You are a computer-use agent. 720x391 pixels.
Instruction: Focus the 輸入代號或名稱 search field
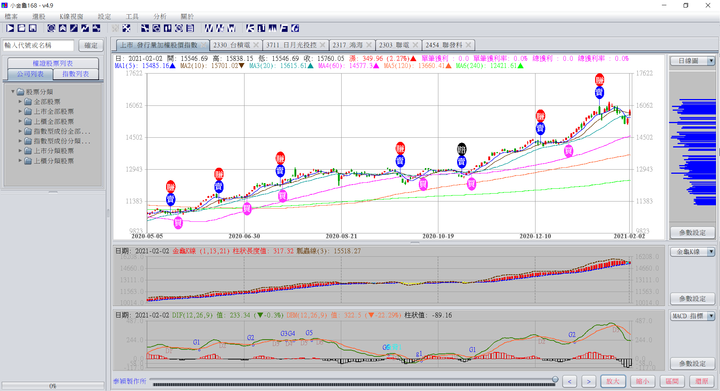click(x=39, y=45)
